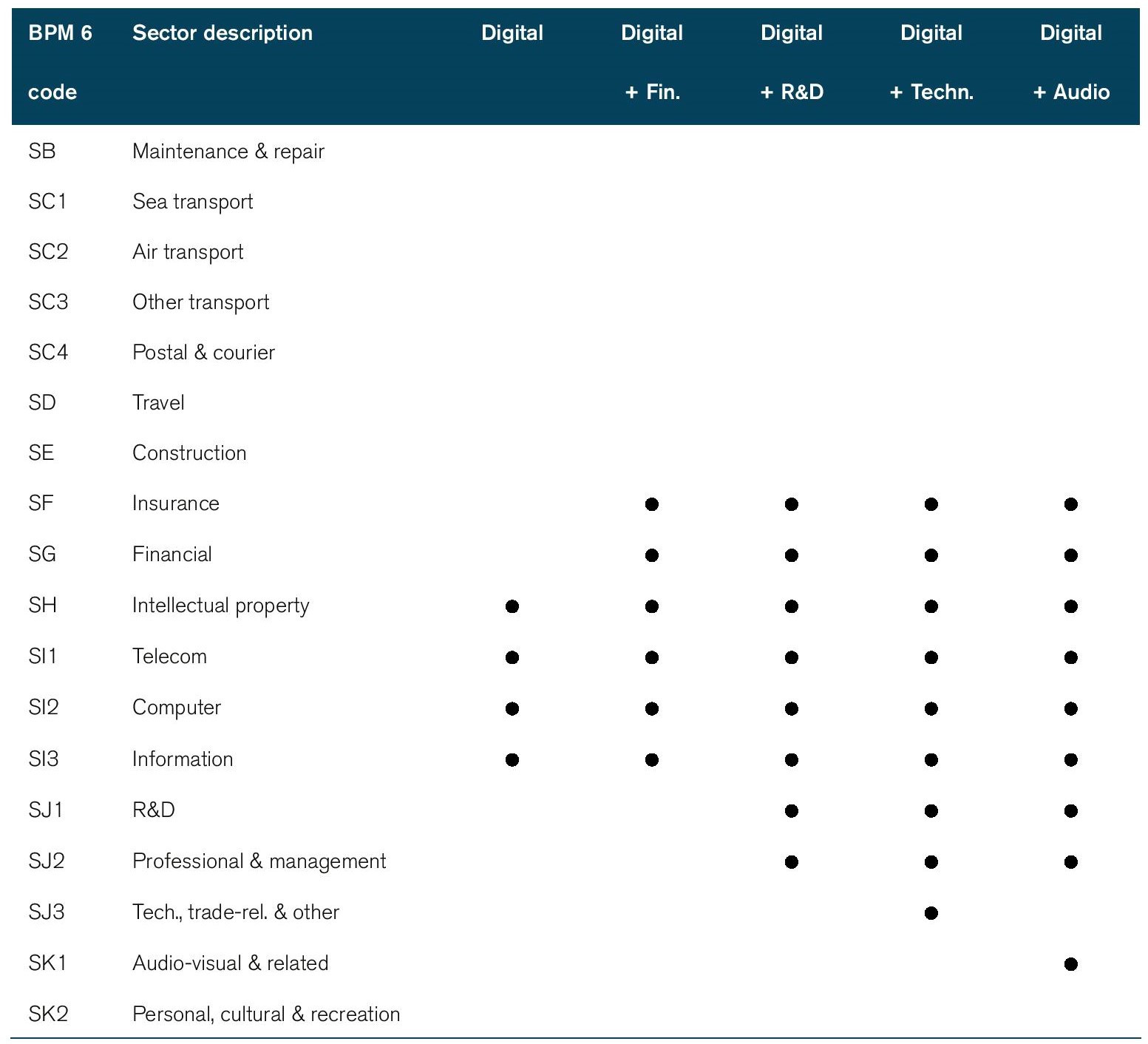This screenshot has width=1148, height=1044.
Task: Click the Insurance dot under Digital + Fin.
Action: (x=651, y=504)
